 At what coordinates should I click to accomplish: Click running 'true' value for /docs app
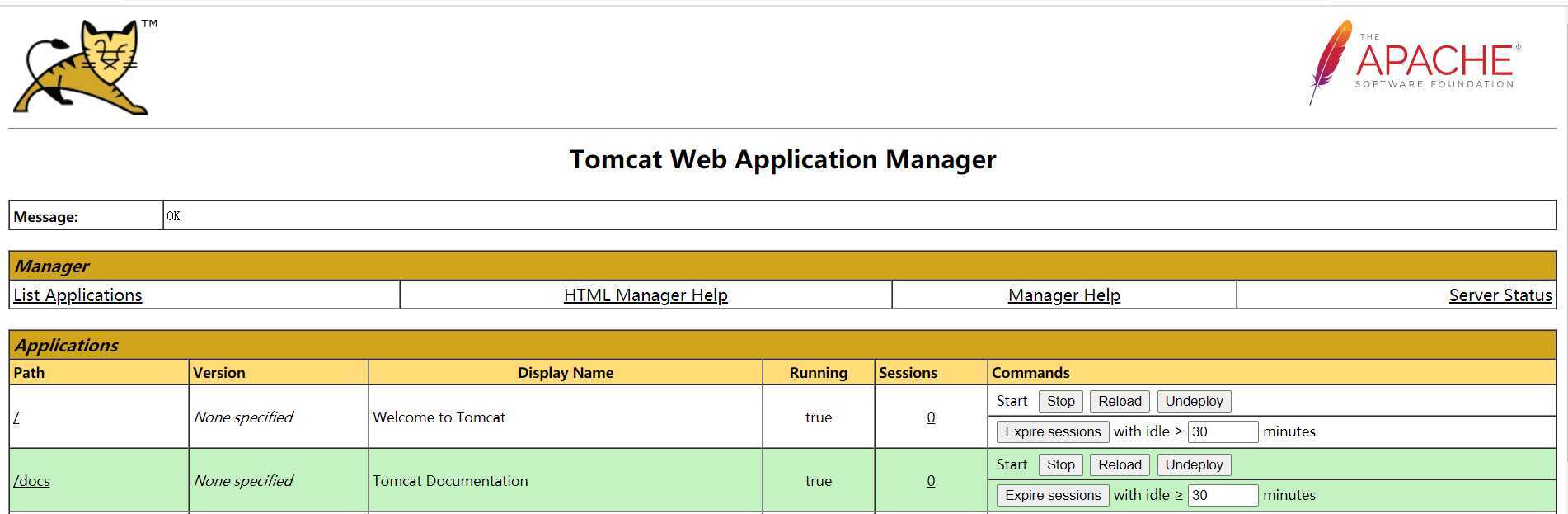pos(819,480)
